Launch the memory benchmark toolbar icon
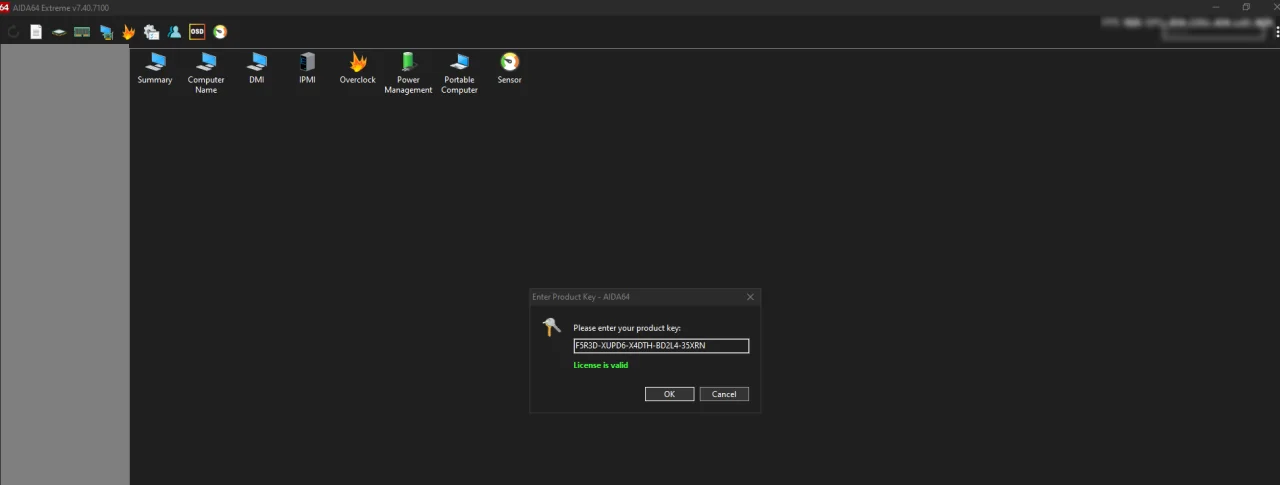The image size is (1280, 485). (x=82, y=32)
